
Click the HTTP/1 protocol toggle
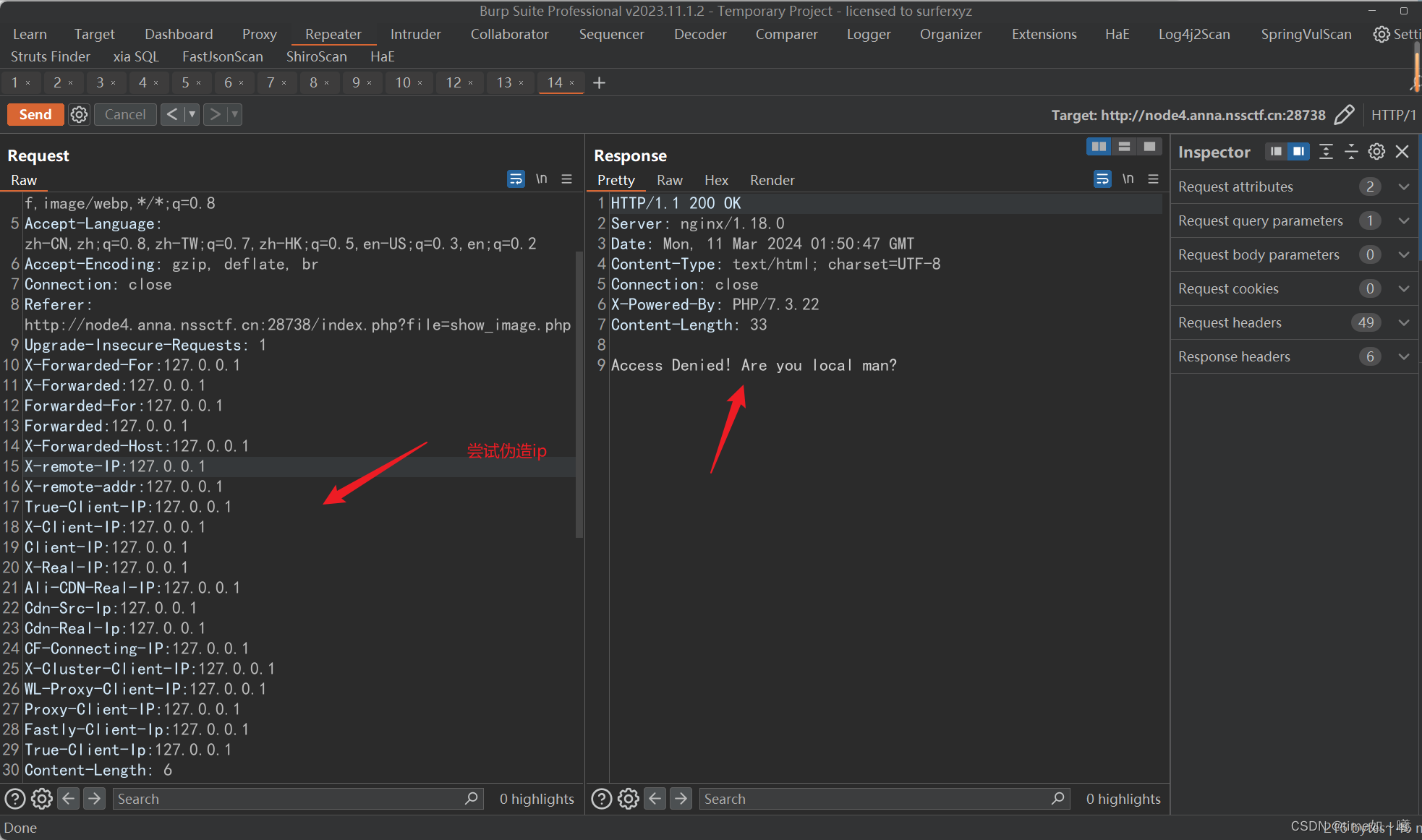[x=1393, y=115]
